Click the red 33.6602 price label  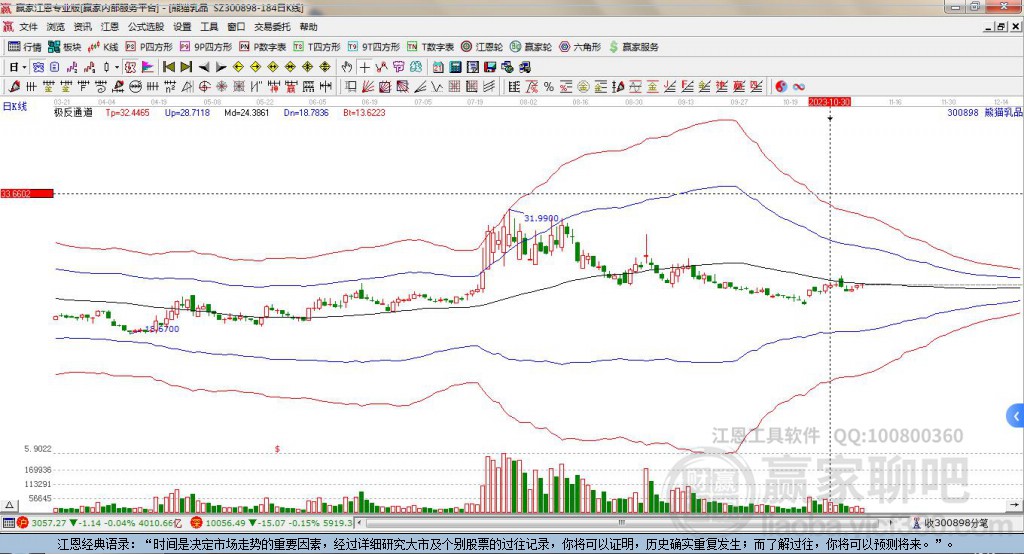point(27,193)
